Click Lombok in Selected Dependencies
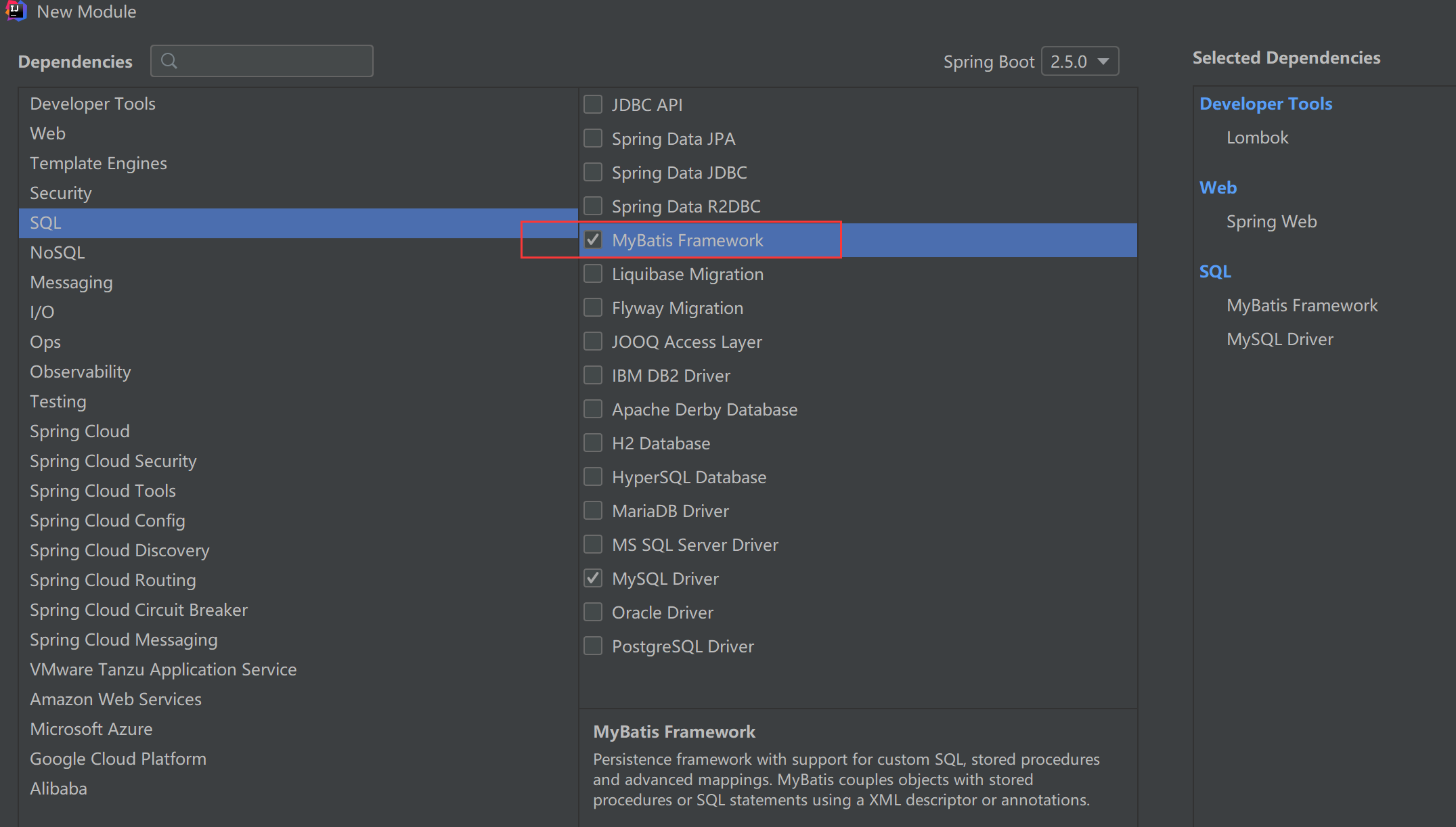This screenshot has height=827, width=1456. [x=1257, y=137]
